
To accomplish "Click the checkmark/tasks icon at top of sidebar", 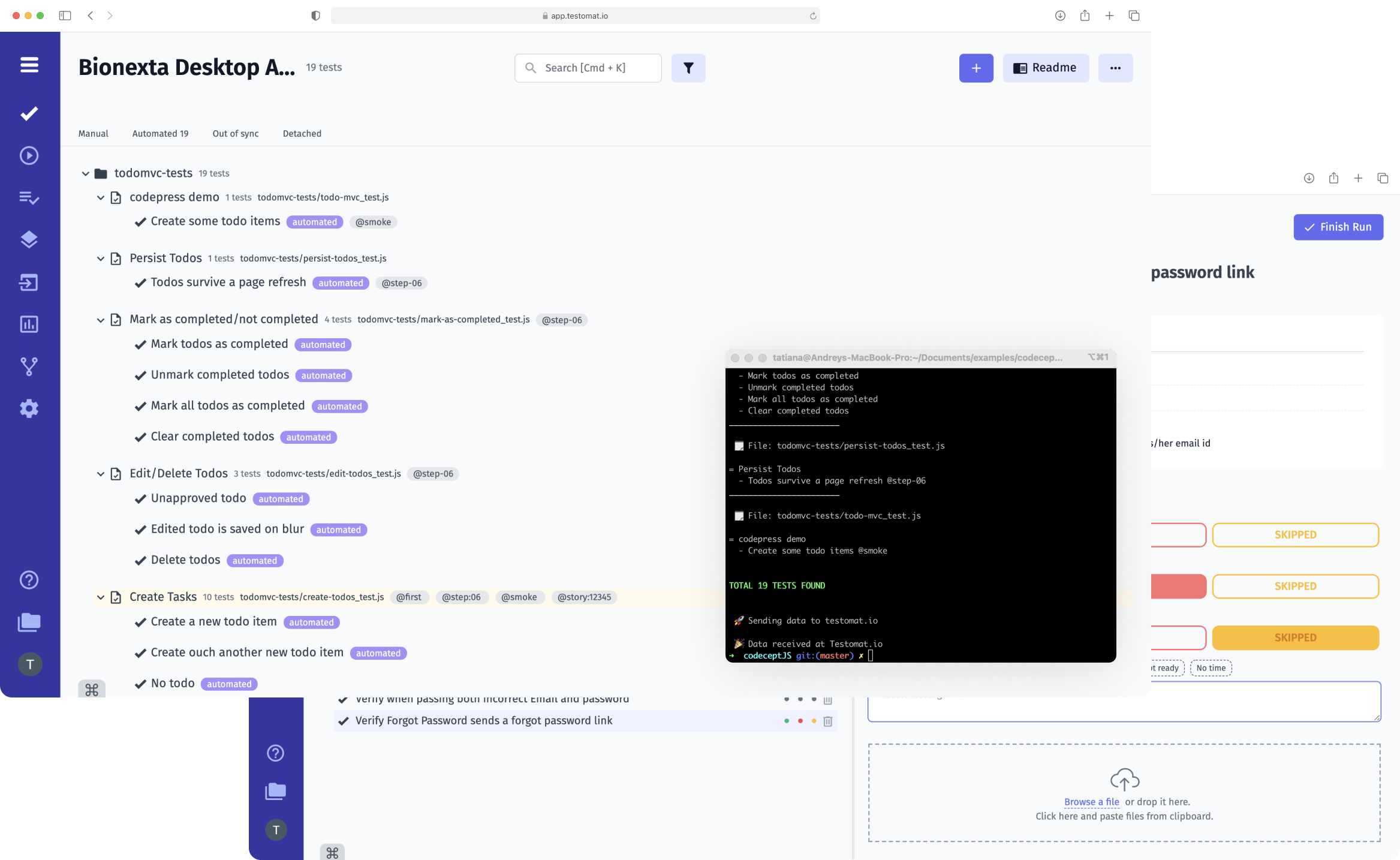I will coord(29,113).
